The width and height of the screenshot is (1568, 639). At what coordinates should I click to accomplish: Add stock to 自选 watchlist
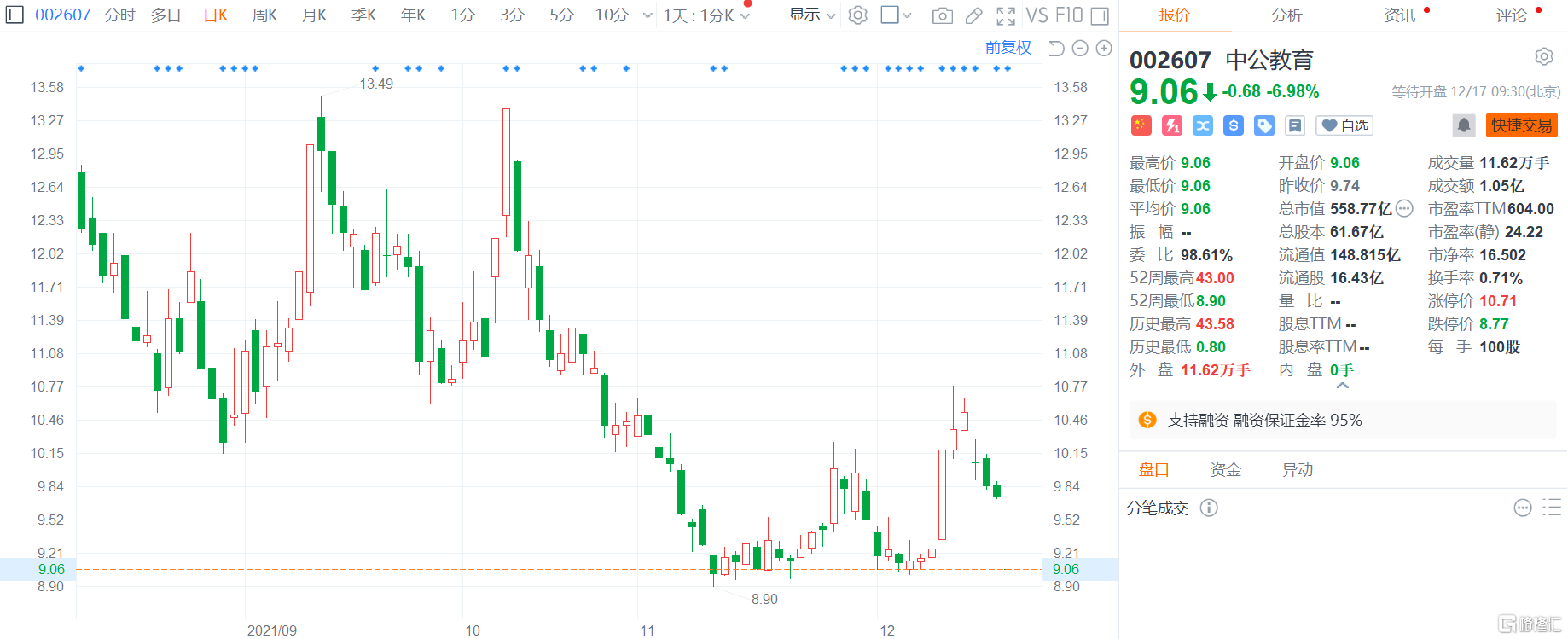coord(1344,126)
